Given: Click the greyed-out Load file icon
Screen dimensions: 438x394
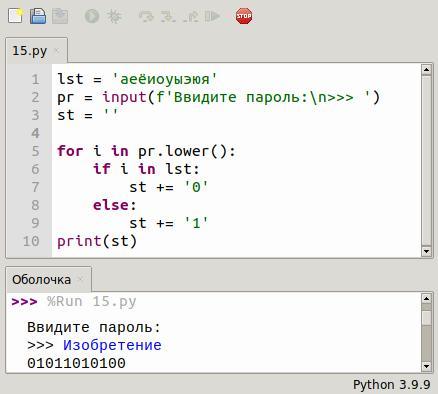Looking at the screenshot, I should click(x=60, y=16).
